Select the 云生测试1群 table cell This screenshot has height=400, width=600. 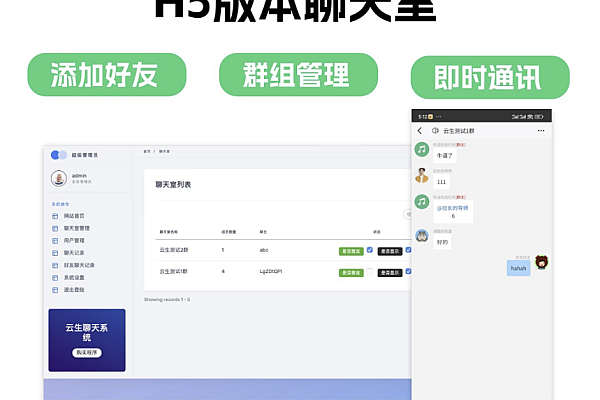pyautogui.click(x=174, y=271)
